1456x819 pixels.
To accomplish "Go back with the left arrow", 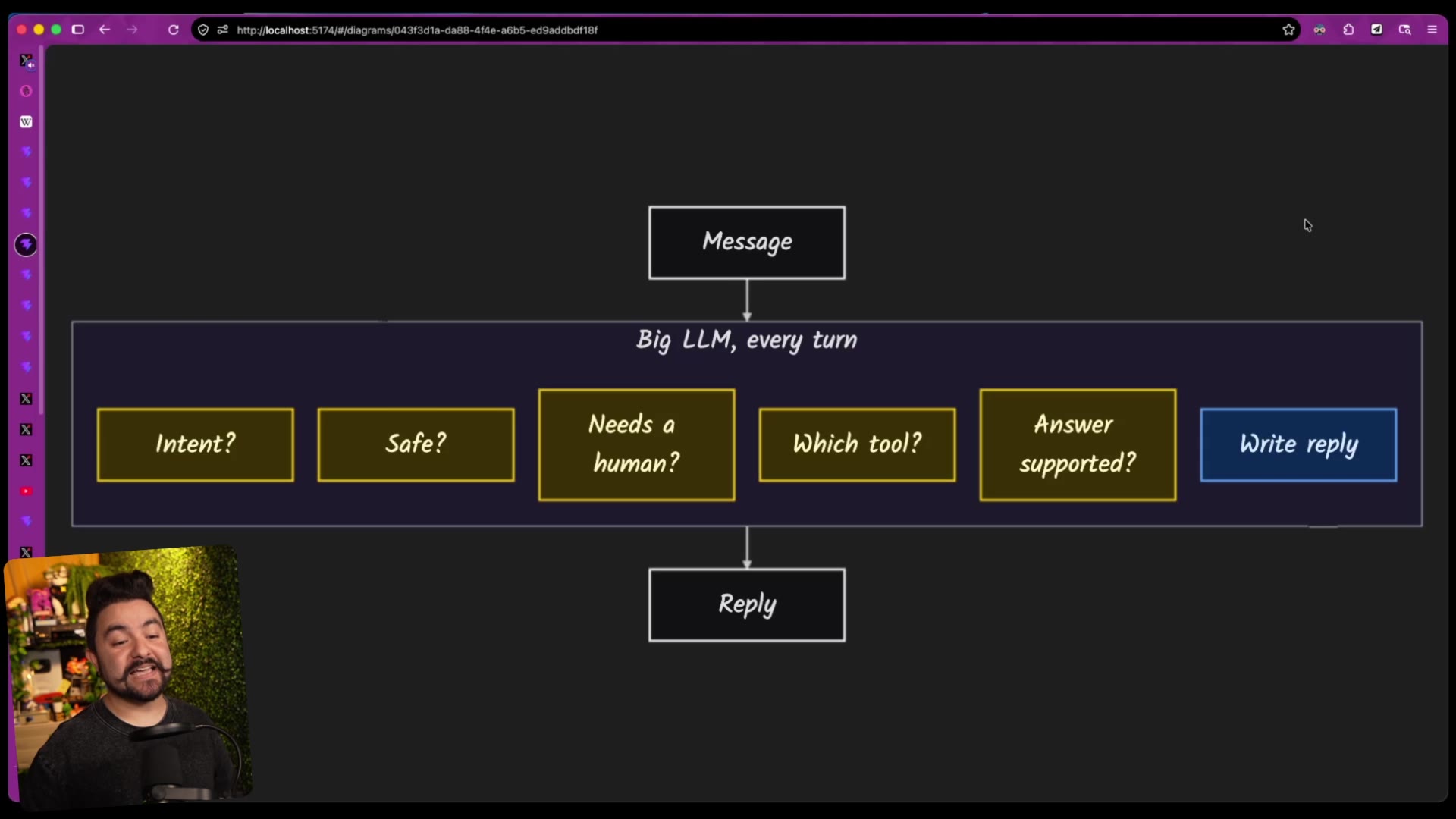I will click(105, 30).
